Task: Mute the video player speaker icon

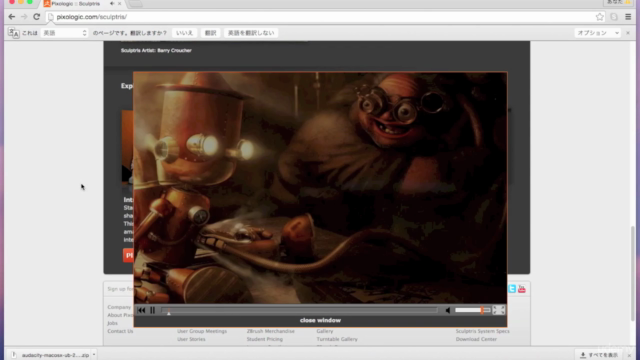Action: (x=448, y=311)
